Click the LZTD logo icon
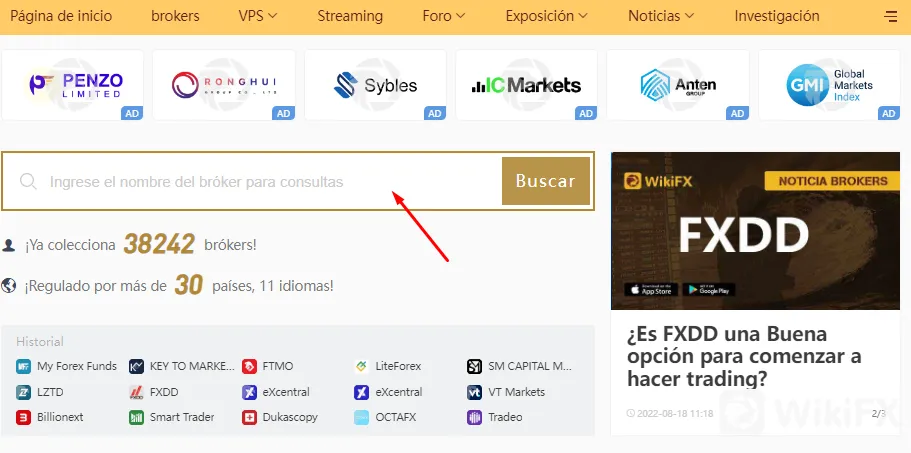 pos(23,392)
